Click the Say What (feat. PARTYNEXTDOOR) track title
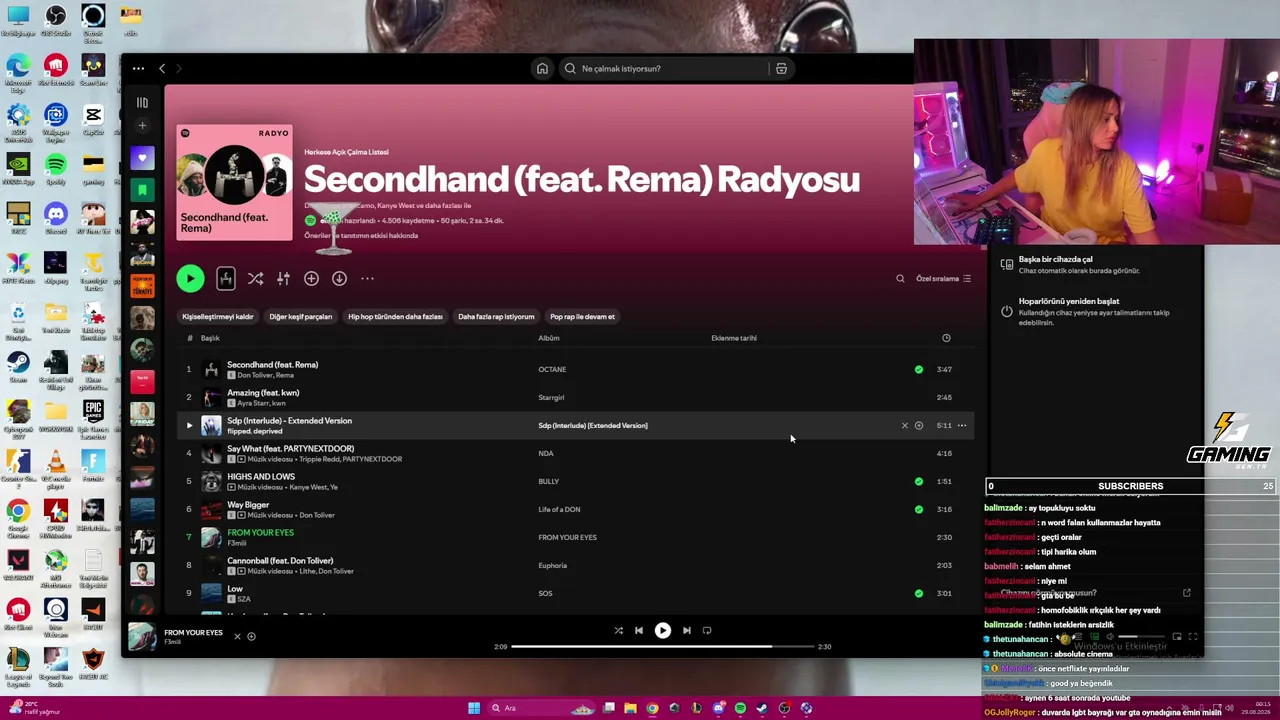Image resolution: width=1280 pixels, height=720 pixels. pyautogui.click(x=290, y=449)
